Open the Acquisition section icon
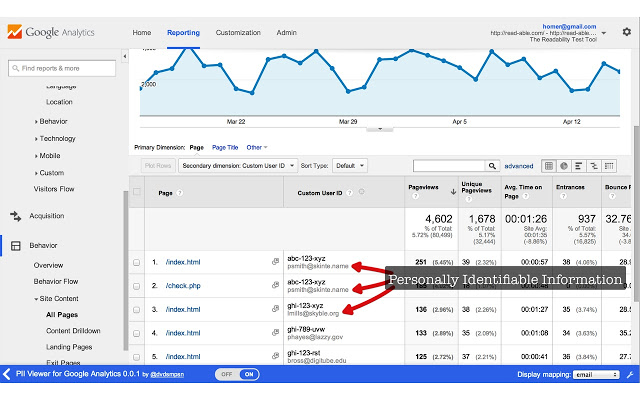The image size is (640, 400). coord(16,216)
